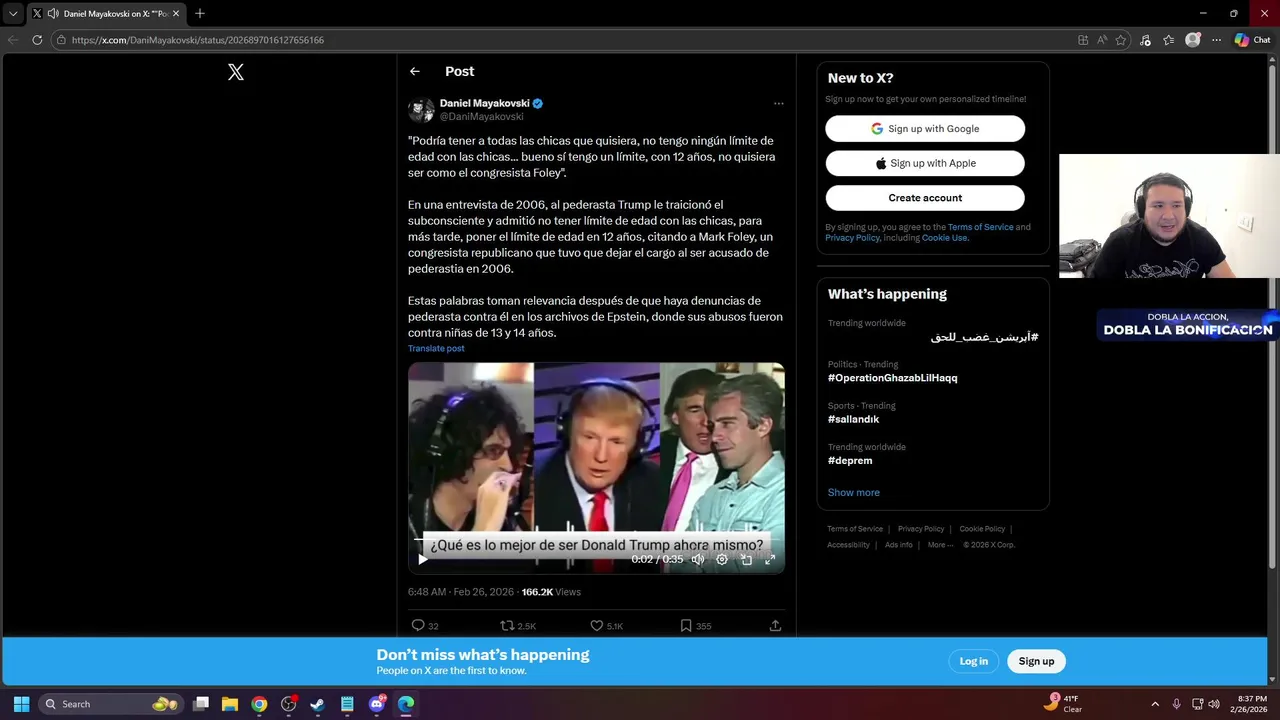The width and height of the screenshot is (1280, 720).
Task: Click the taskbar Search box
Action: (112, 704)
